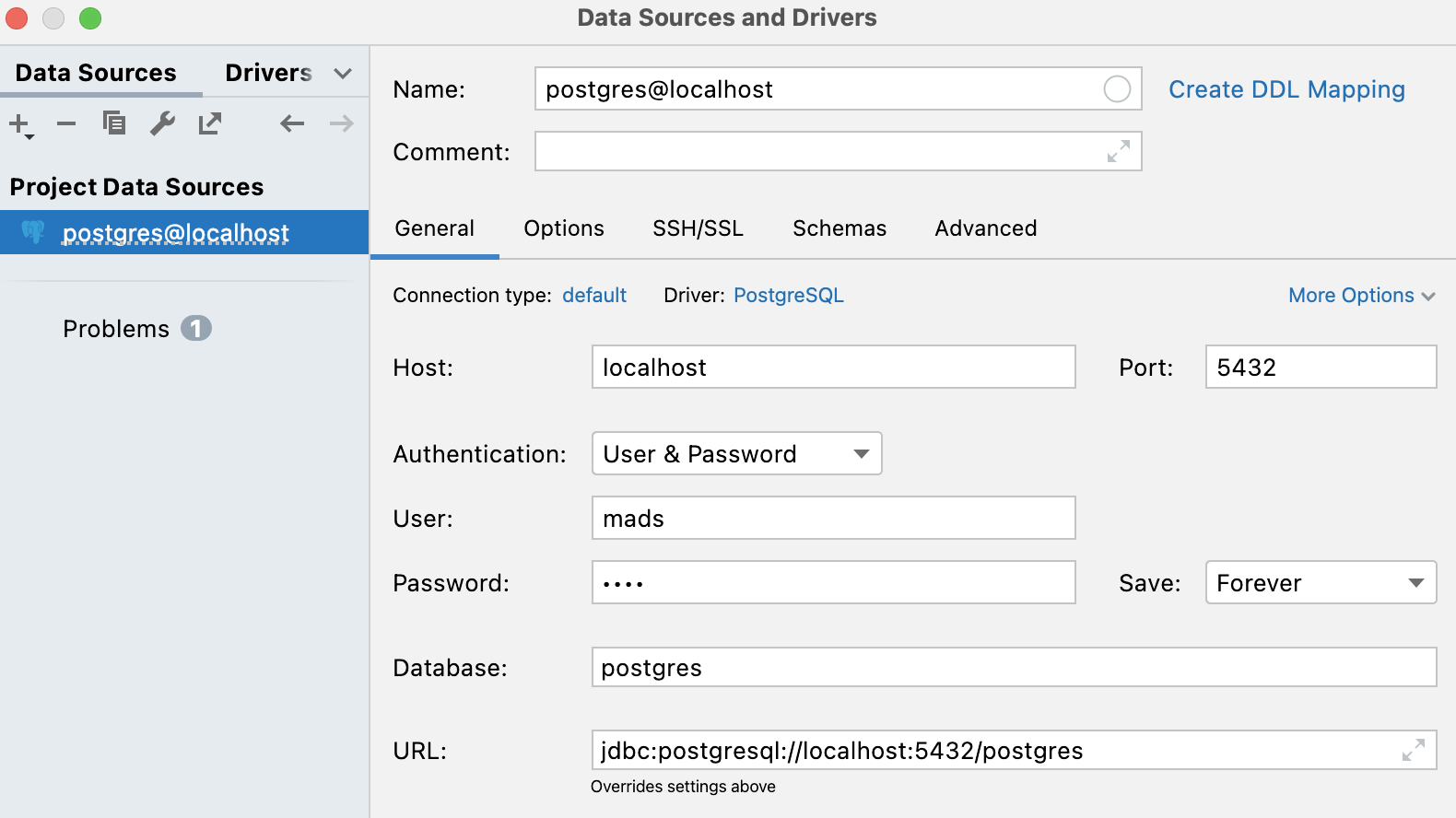
Task: Expand the Comment field with the arrows icon
Action: (1119, 151)
